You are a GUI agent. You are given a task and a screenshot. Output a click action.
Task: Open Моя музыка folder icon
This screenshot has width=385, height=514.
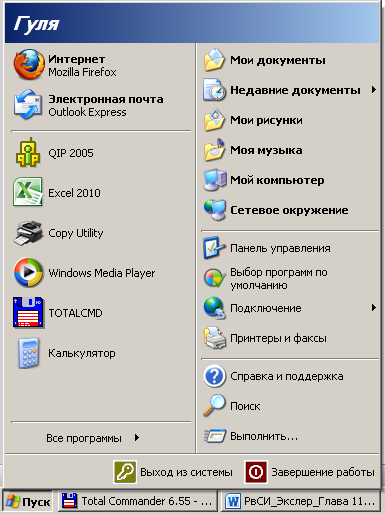[x=214, y=150]
